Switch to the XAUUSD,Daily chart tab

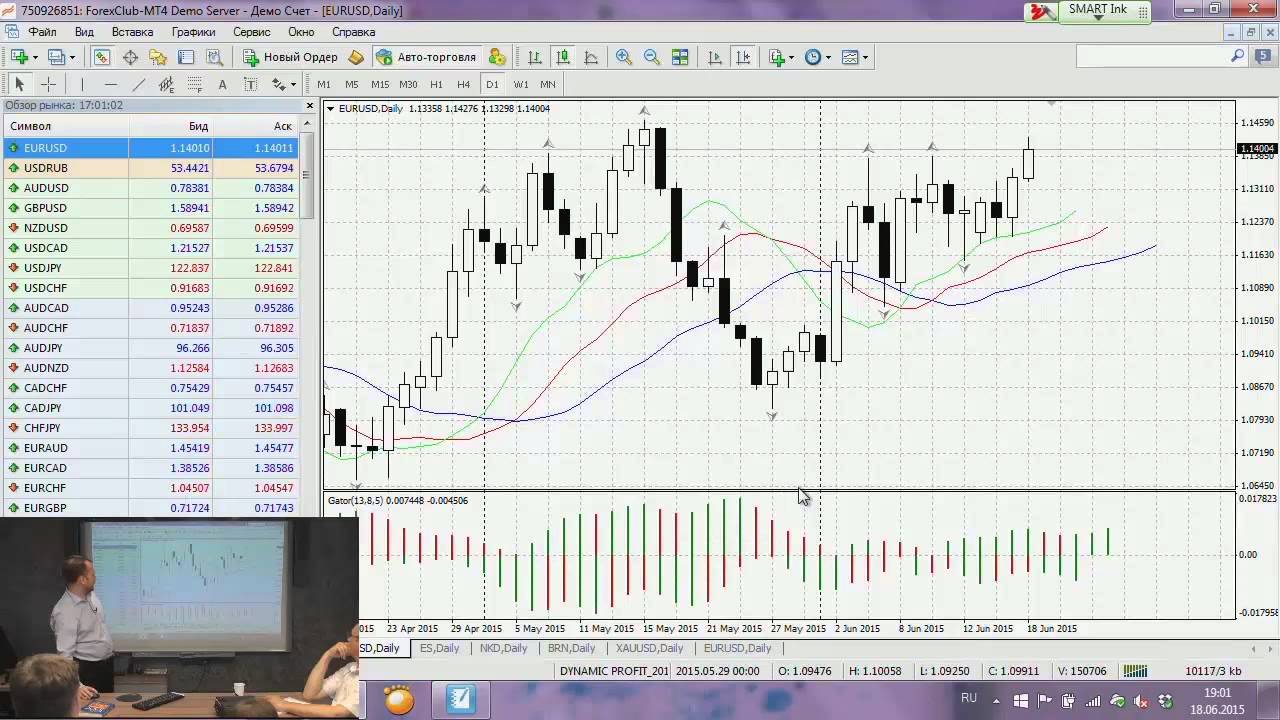pos(649,648)
